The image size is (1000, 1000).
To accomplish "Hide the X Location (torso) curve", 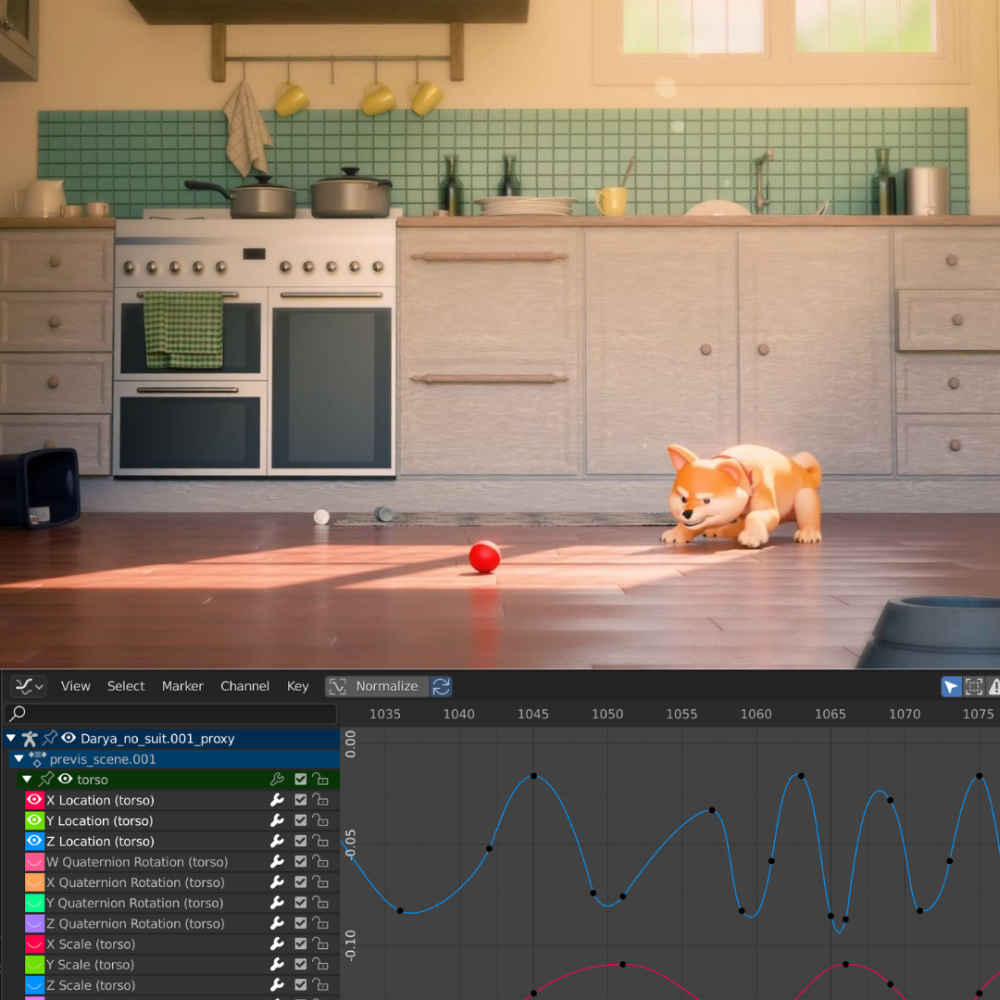I will 34,800.
